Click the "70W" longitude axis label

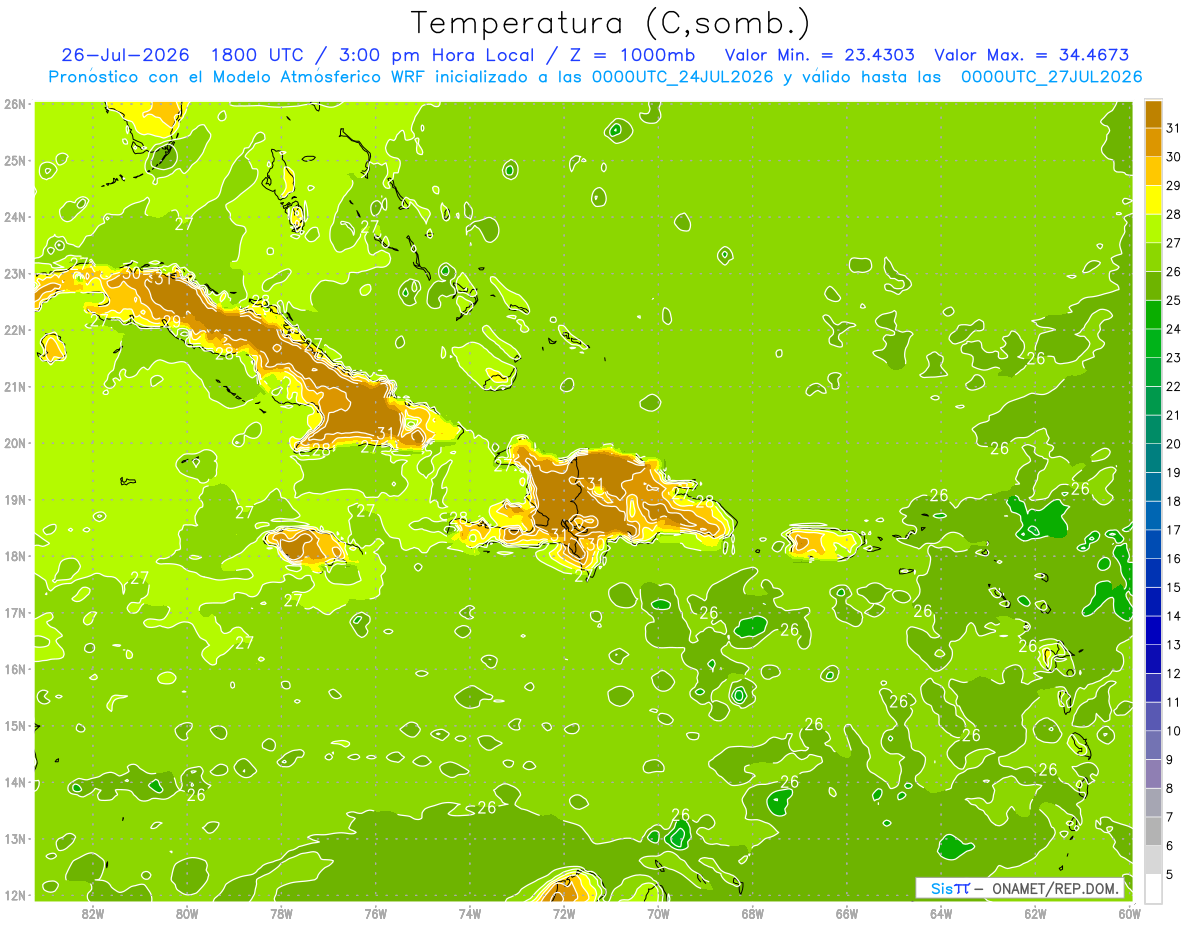coord(658,912)
